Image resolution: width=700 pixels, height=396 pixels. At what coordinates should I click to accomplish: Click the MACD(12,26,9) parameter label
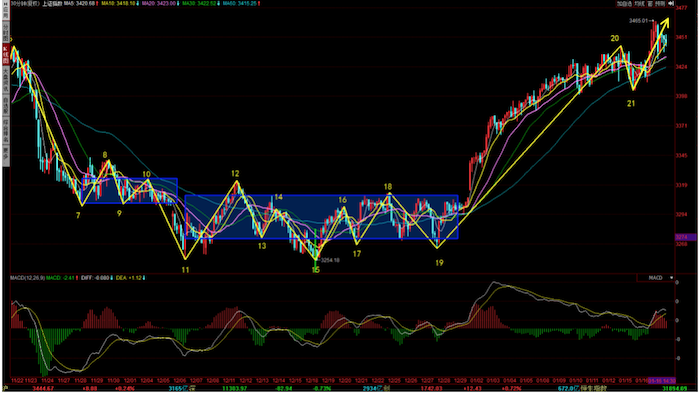point(28,278)
